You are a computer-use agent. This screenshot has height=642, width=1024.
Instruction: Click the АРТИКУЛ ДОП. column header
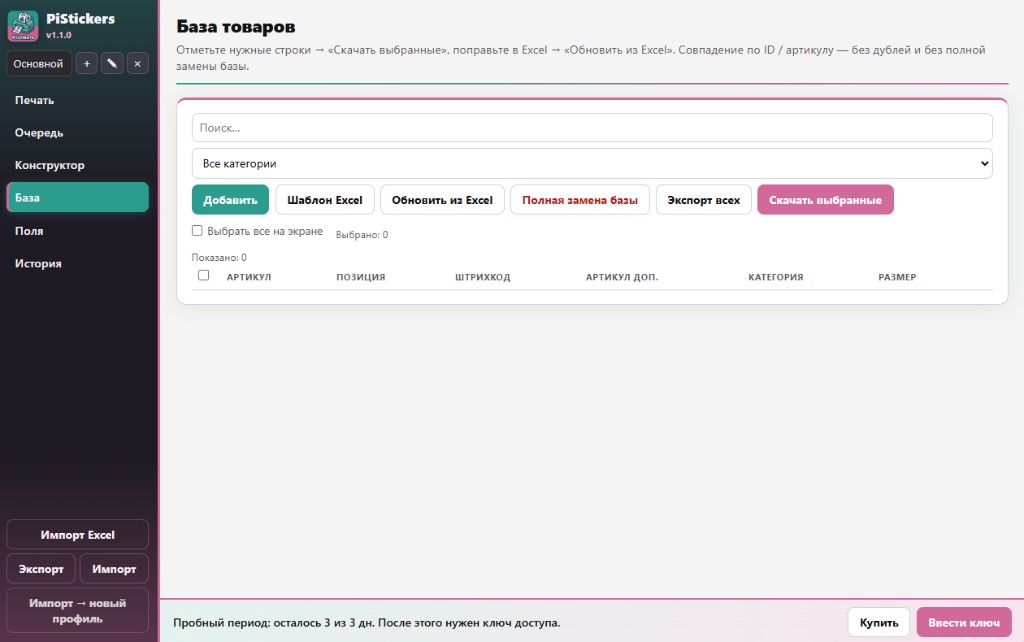coord(622,277)
